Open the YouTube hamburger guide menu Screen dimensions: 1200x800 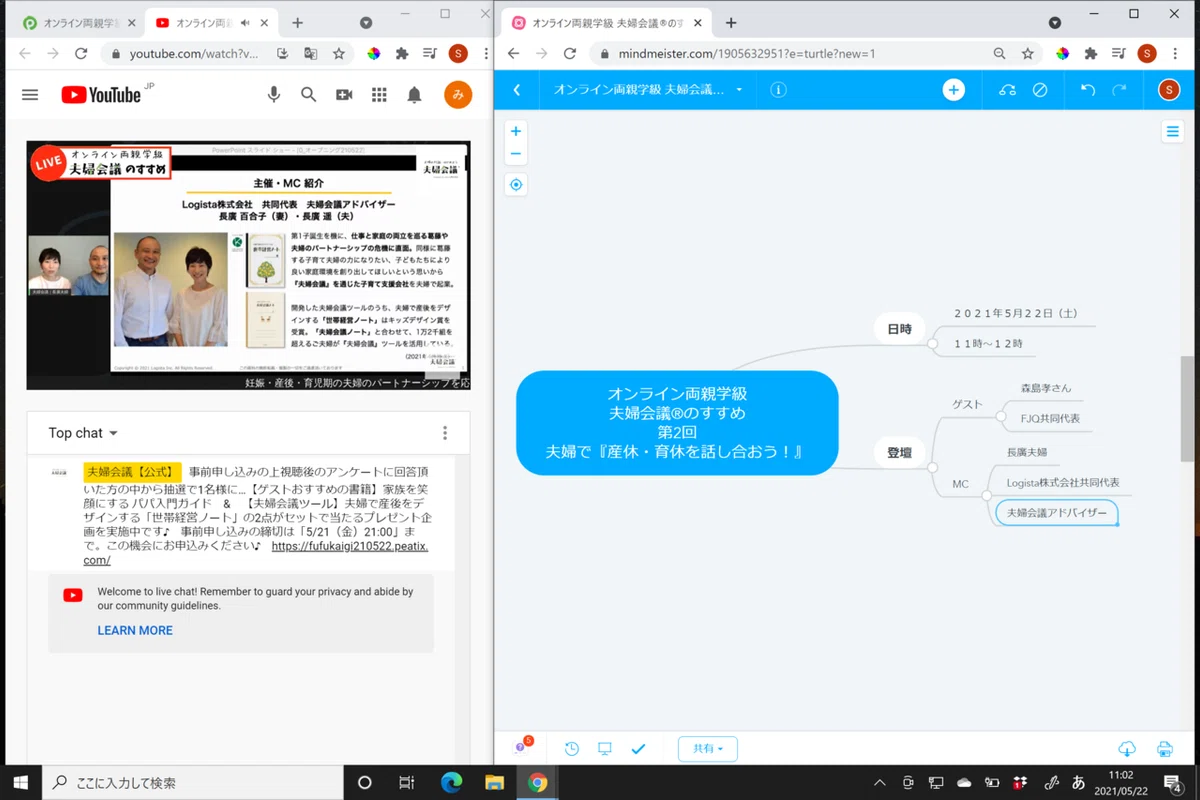(x=30, y=95)
